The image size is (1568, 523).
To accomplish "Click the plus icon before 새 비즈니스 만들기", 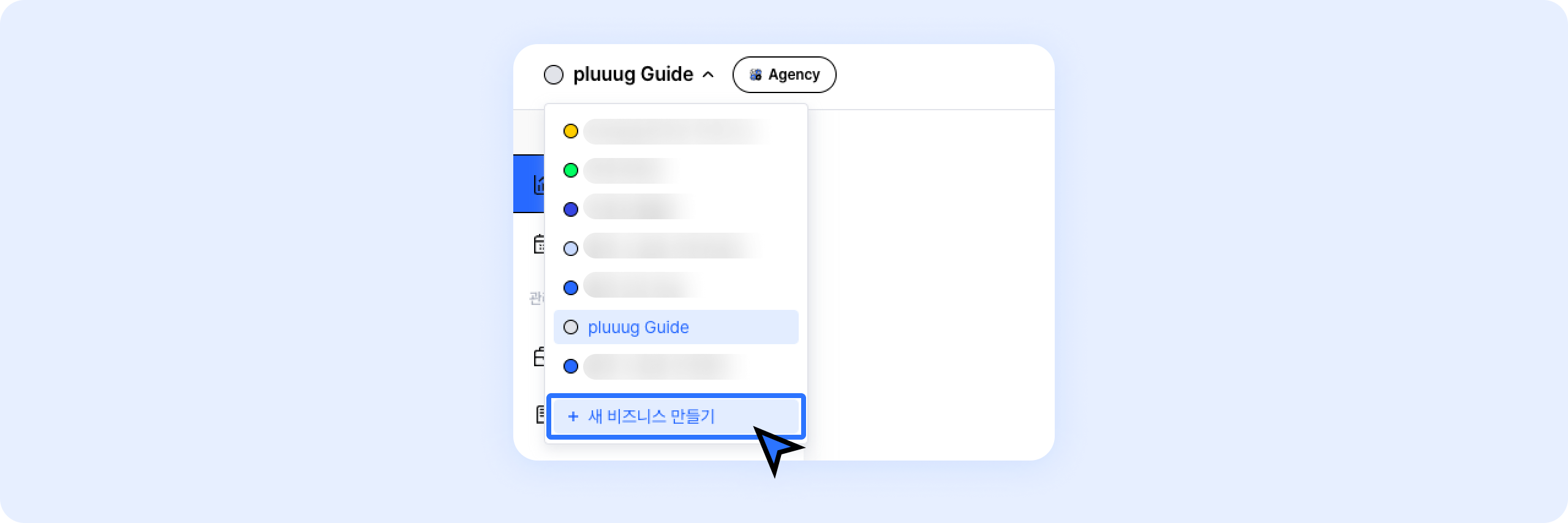I will pos(573,416).
